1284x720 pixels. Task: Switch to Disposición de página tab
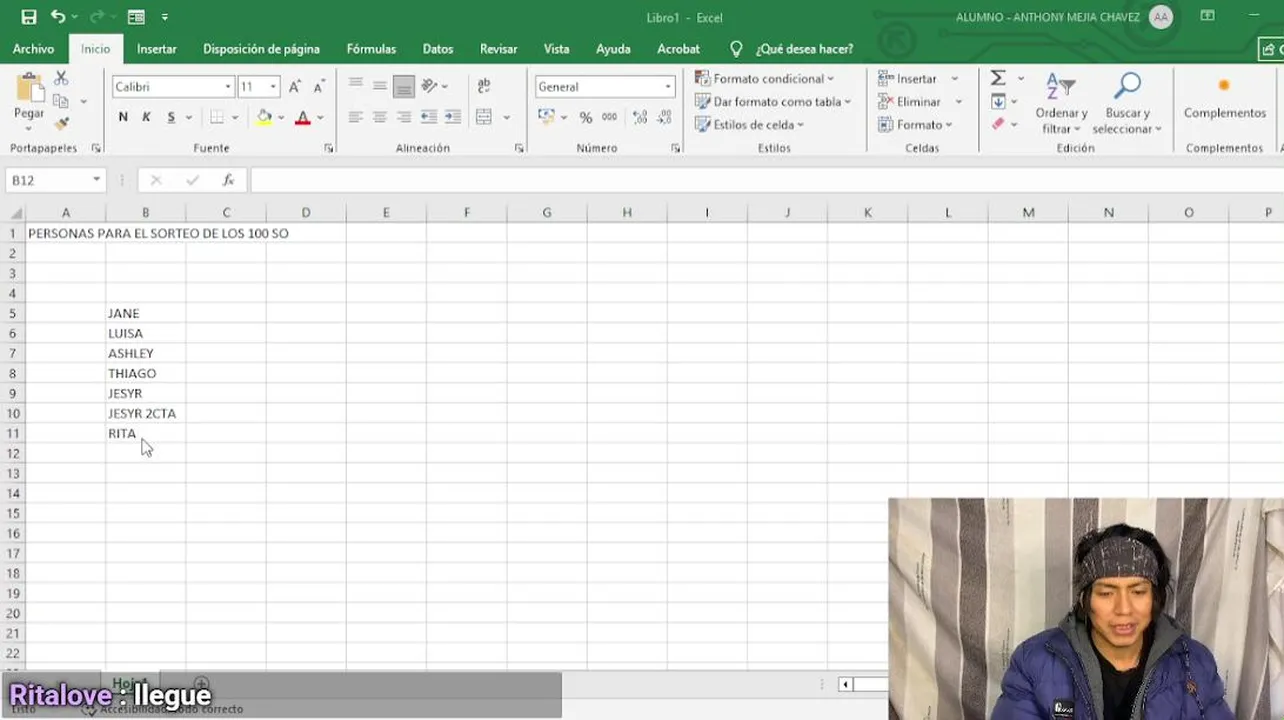pos(261,49)
